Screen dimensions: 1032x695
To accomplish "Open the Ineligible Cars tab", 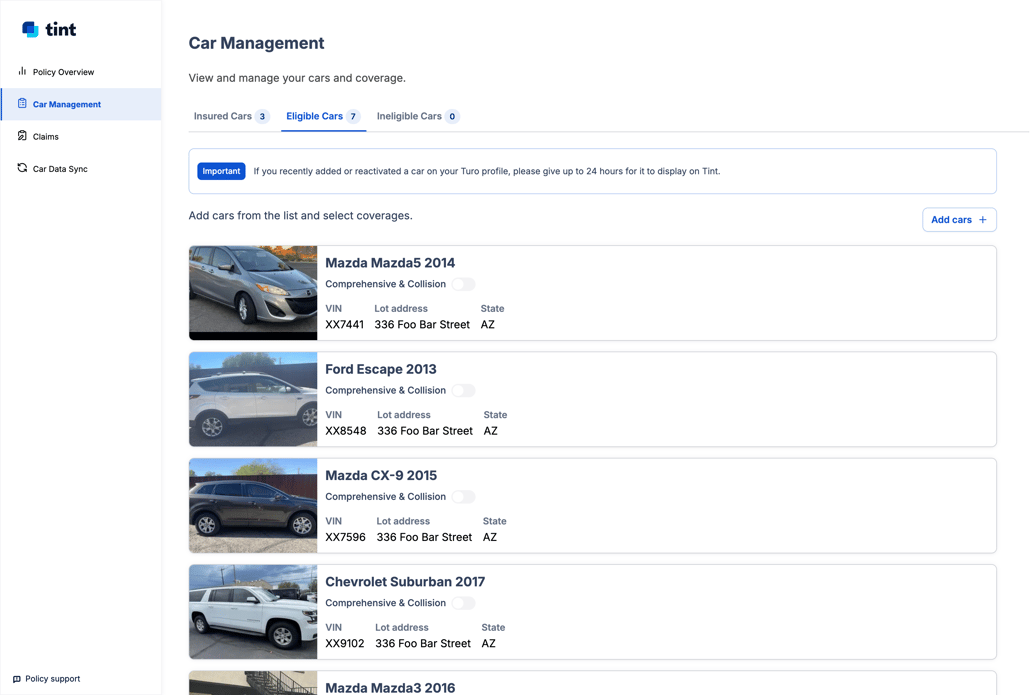I will click(417, 117).
